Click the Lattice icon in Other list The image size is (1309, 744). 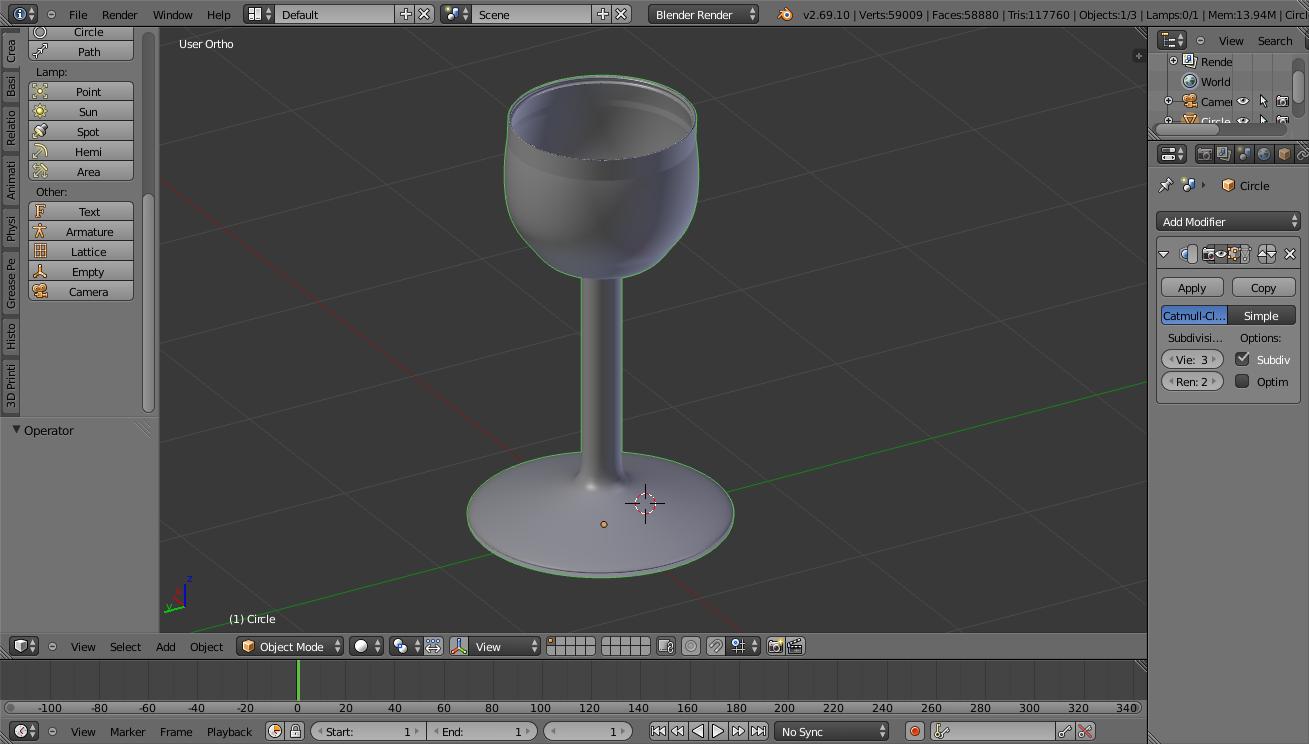coord(40,252)
